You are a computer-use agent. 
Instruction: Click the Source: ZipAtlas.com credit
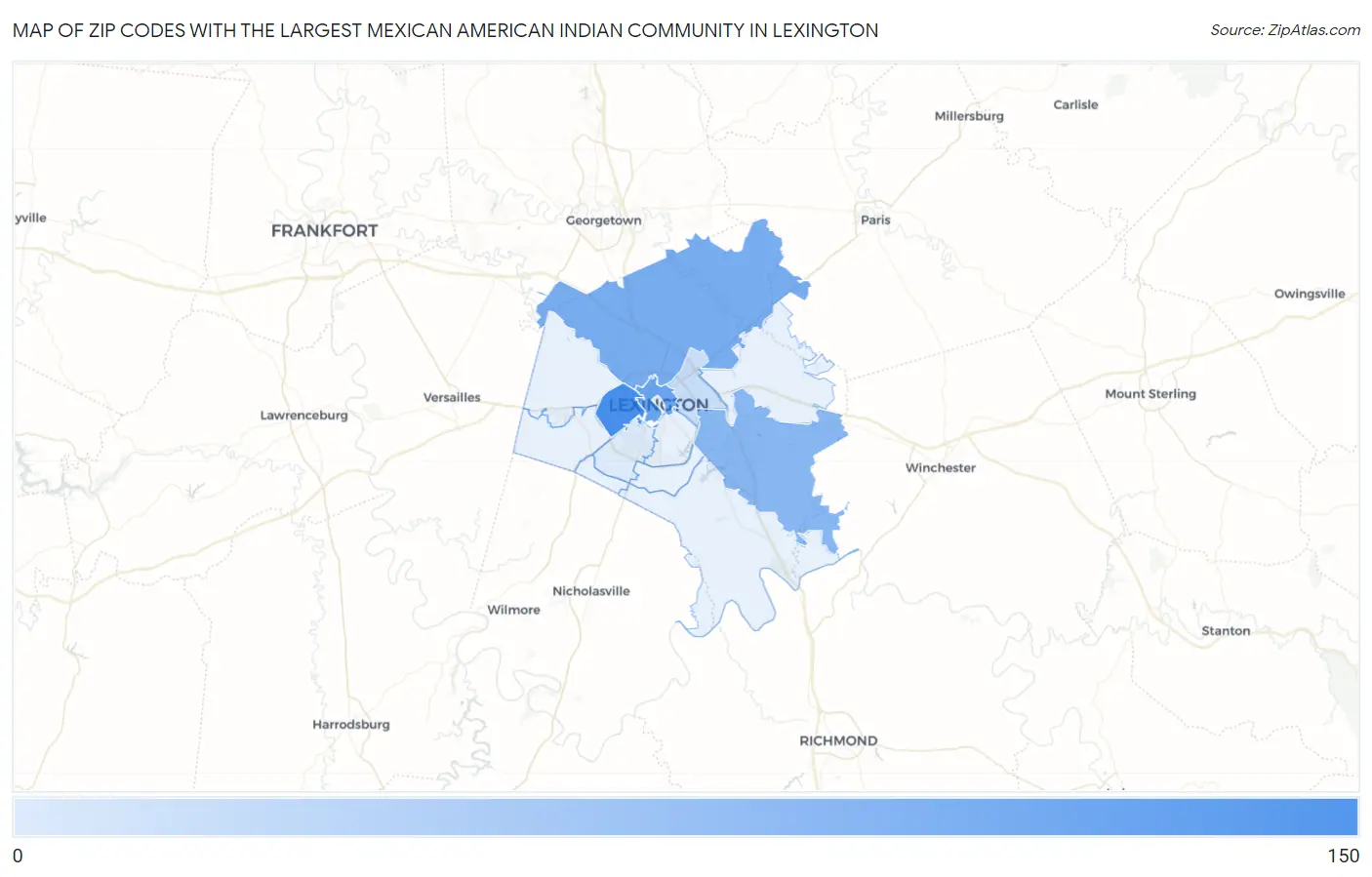1284,30
